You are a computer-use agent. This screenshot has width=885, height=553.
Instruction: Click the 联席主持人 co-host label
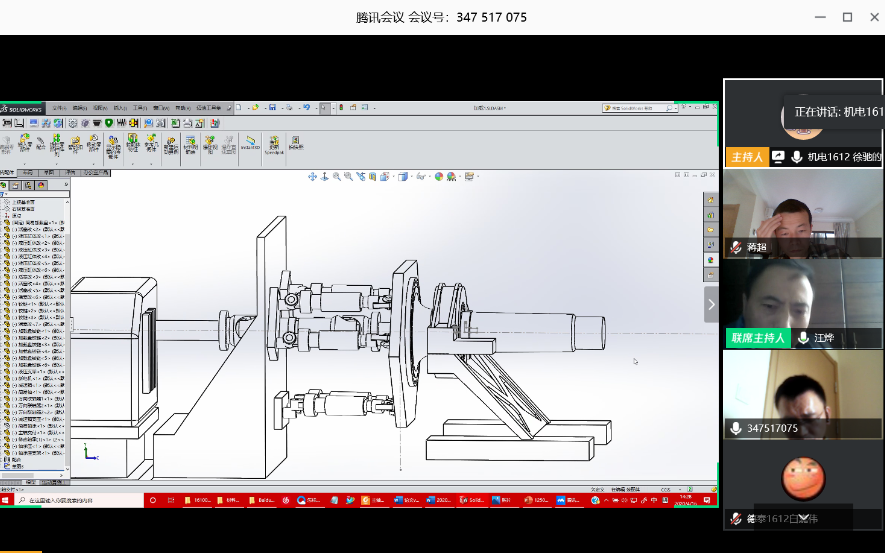757,338
